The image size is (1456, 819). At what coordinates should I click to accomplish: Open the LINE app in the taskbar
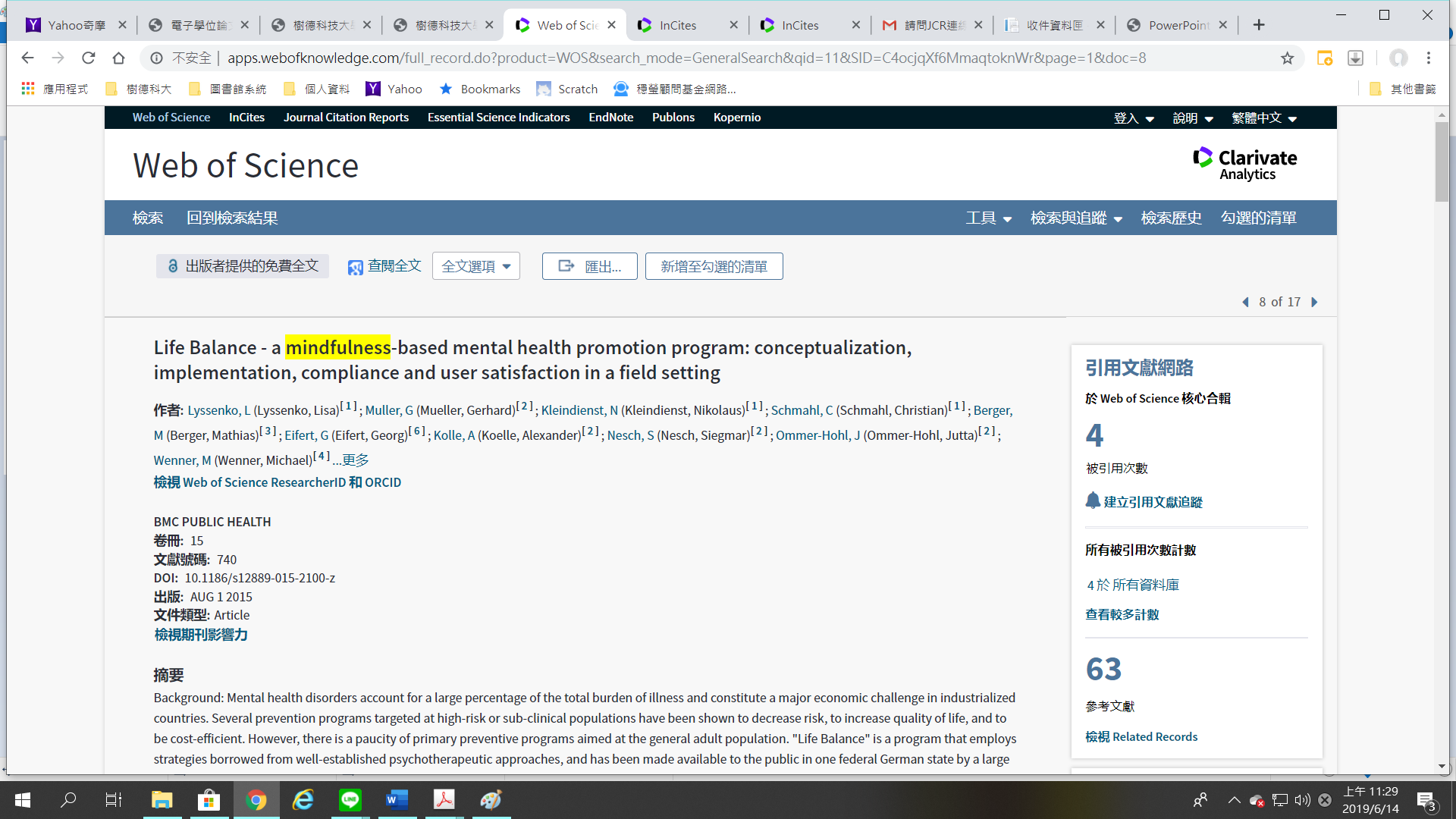point(350,800)
